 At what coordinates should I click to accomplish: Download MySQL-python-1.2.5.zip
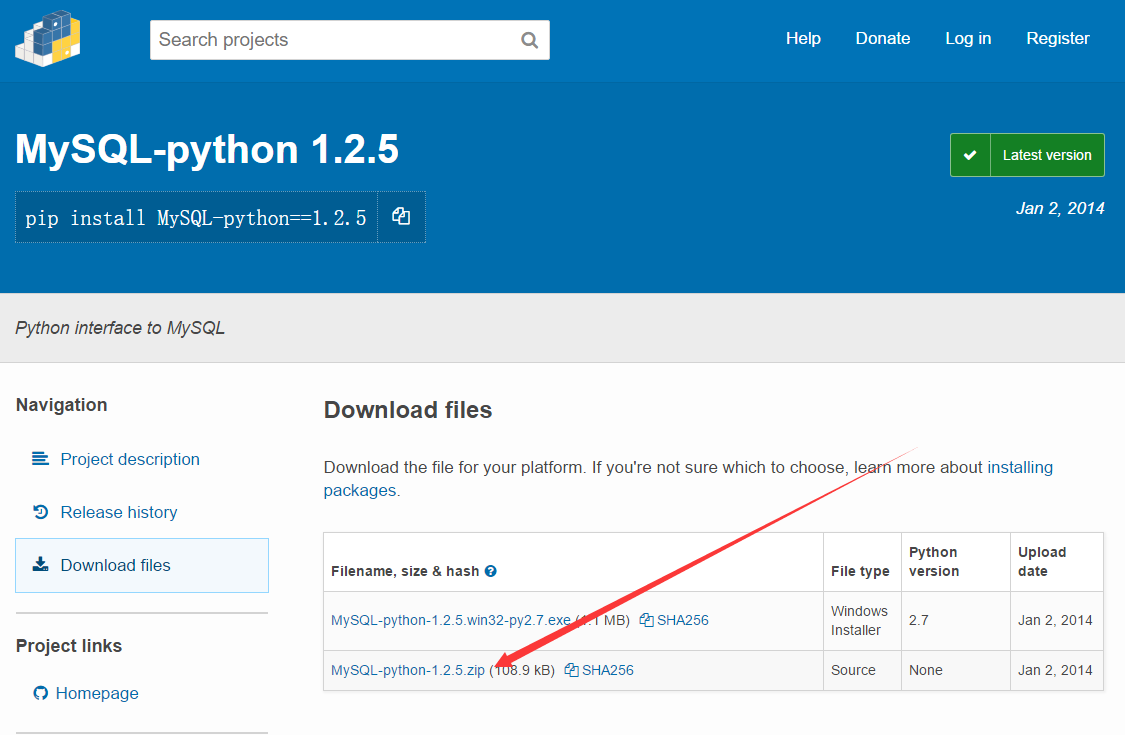click(x=408, y=670)
